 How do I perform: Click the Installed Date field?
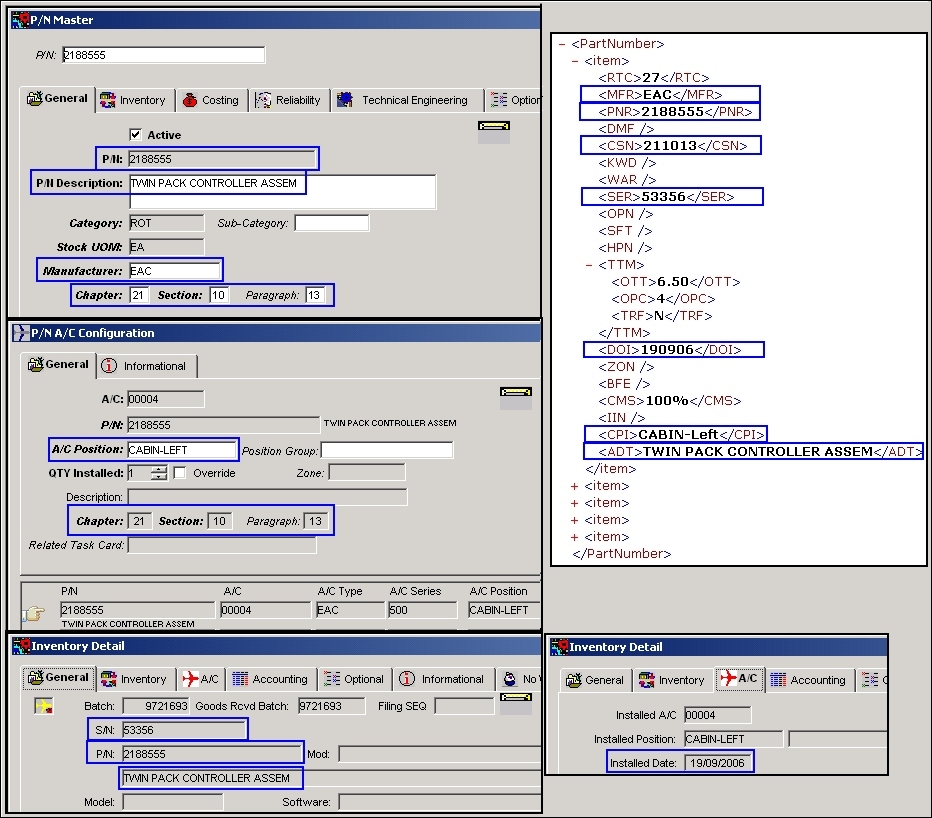click(x=717, y=763)
